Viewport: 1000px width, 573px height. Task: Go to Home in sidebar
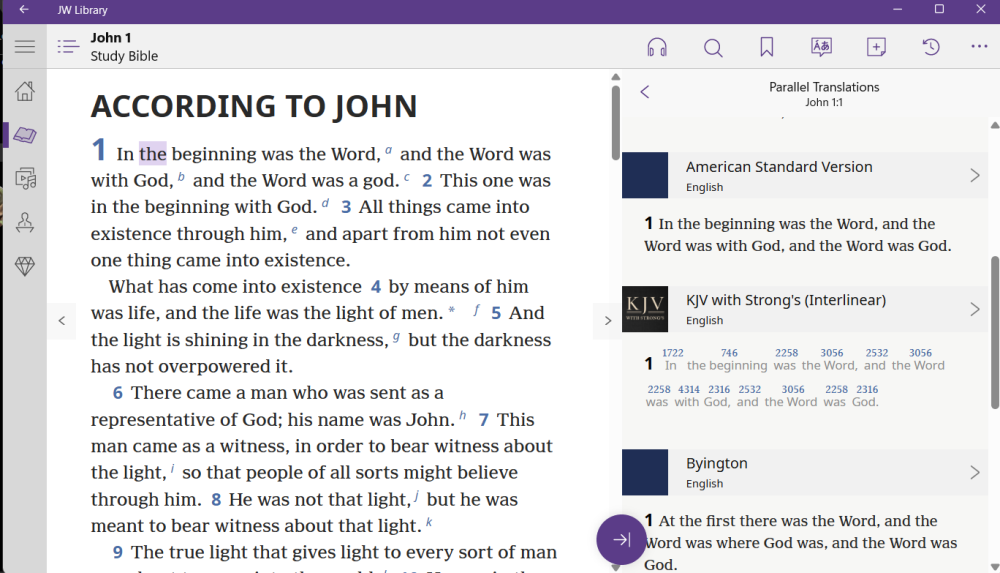tap(25, 91)
